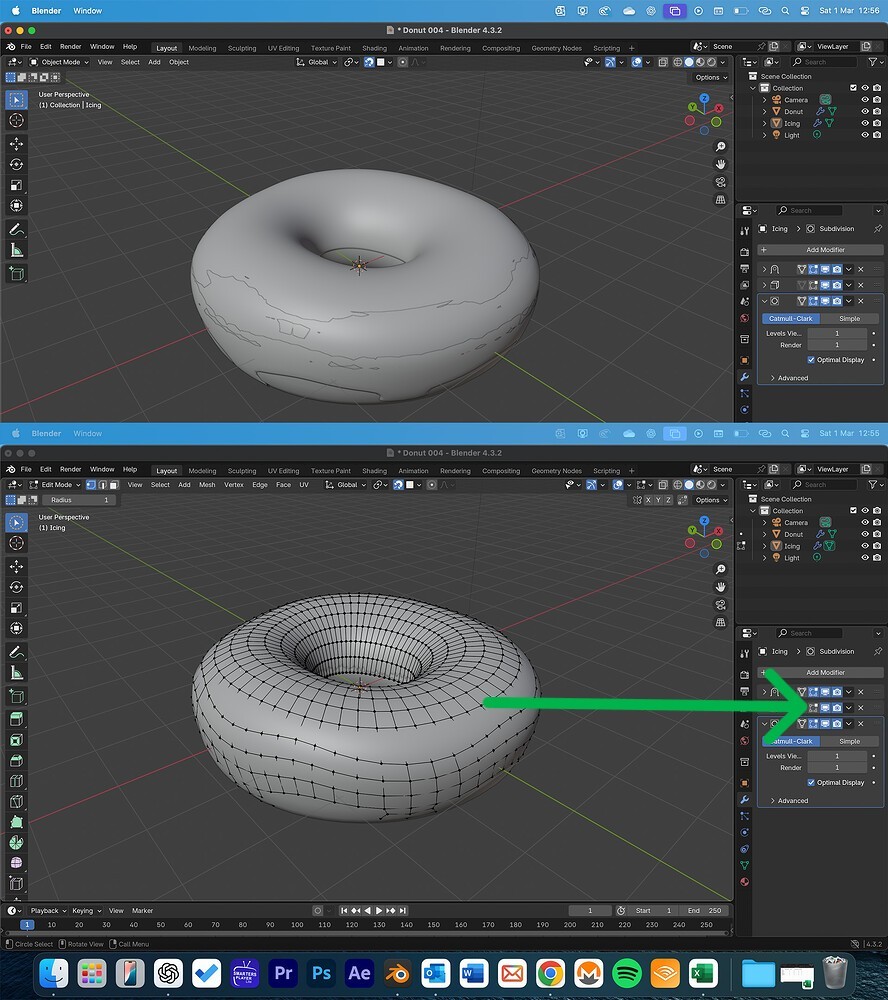Open the Keying dropdown in the timeline

pyautogui.click(x=87, y=911)
